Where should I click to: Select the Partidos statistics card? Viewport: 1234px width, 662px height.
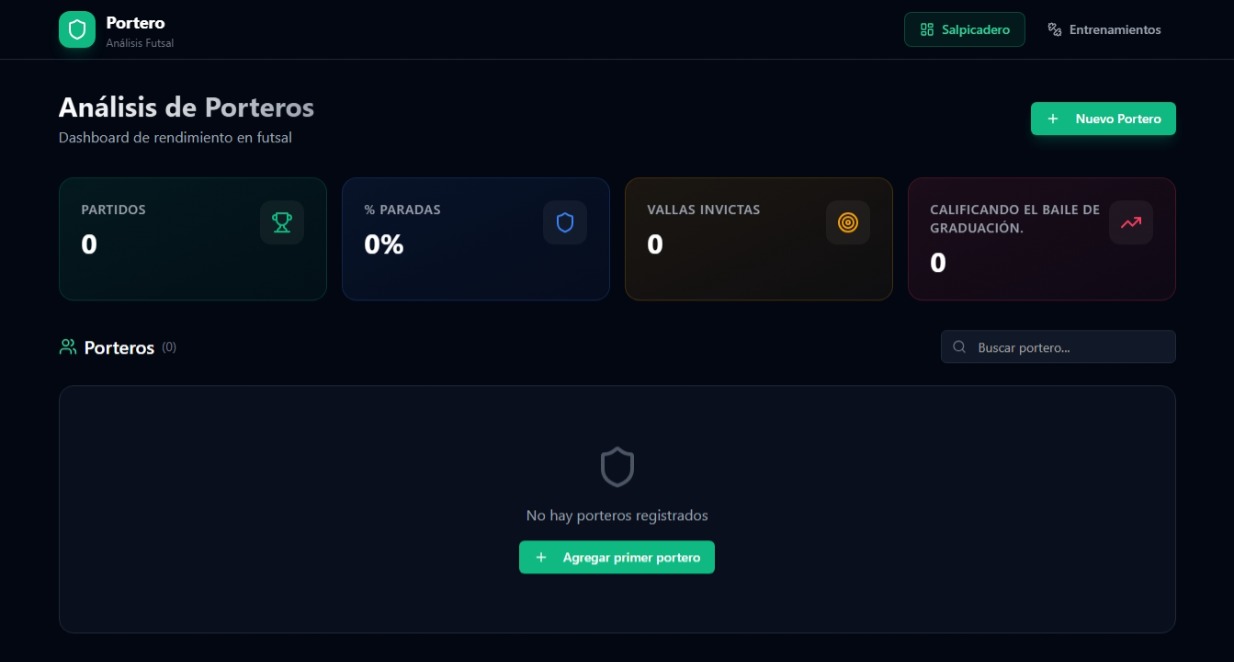193,239
